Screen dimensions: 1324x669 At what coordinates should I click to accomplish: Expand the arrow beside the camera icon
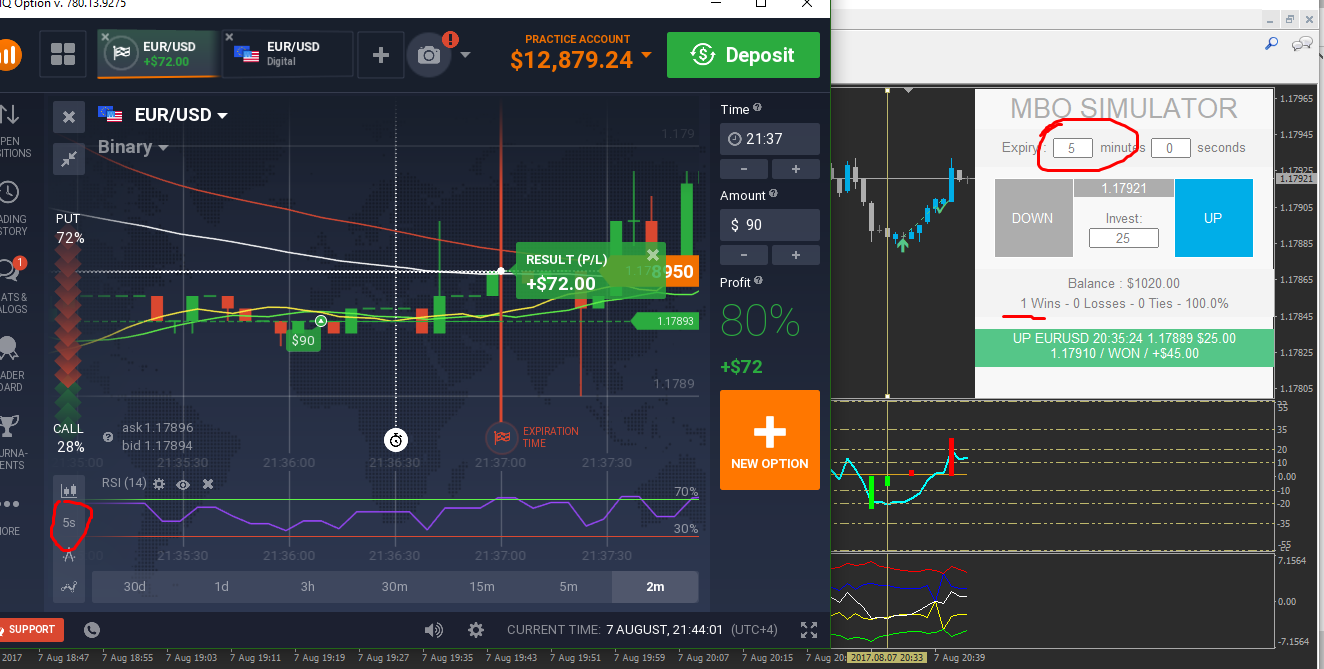click(x=465, y=56)
